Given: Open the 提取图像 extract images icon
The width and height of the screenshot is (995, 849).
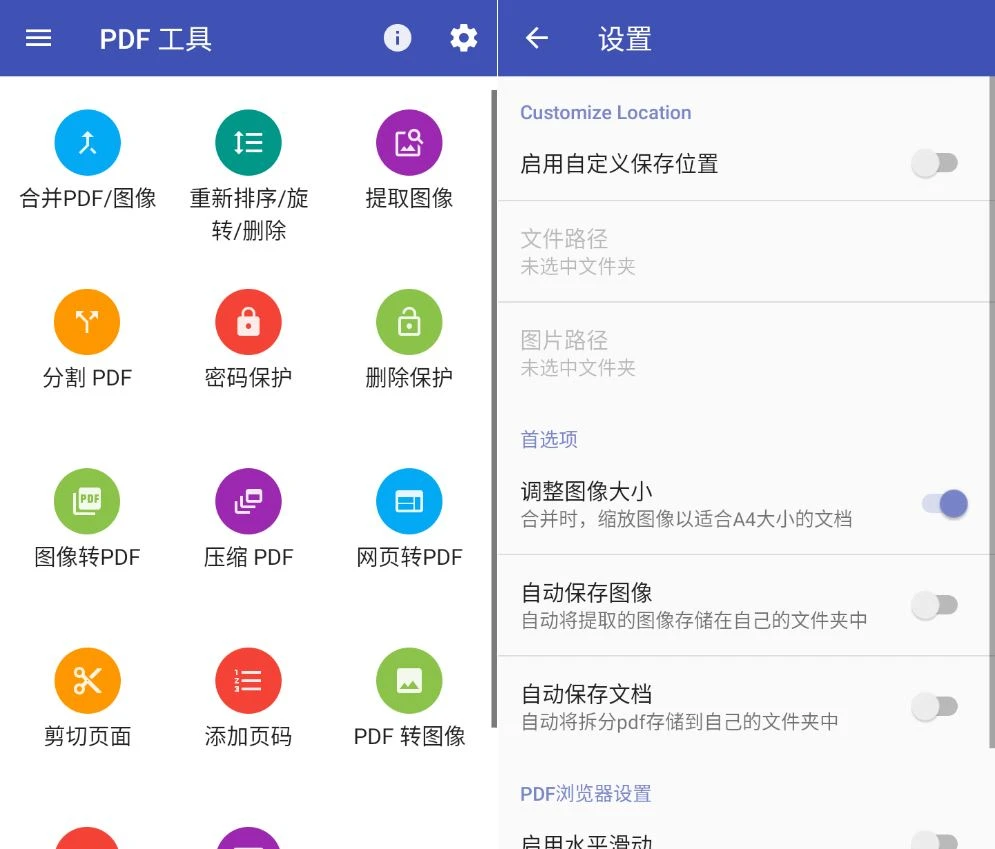Looking at the screenshot, I should pos(409,142).
